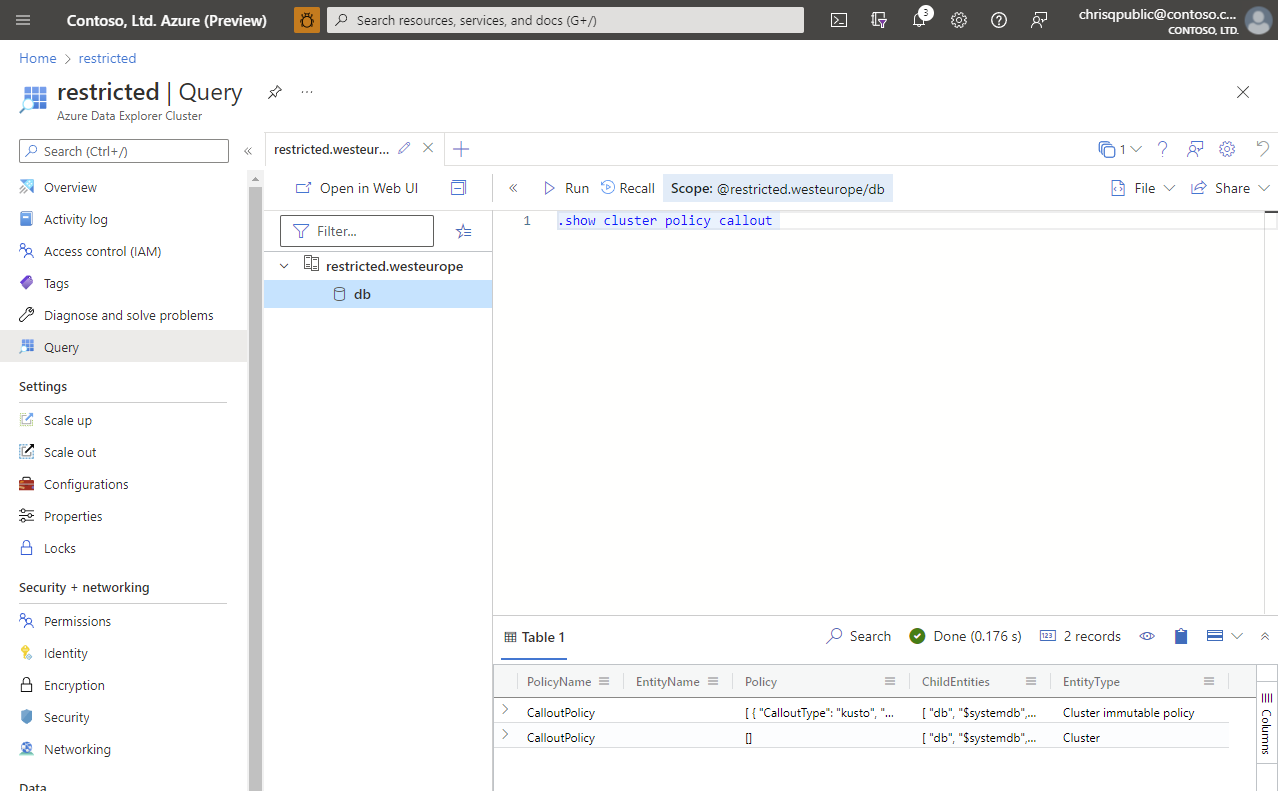The width and height of the screenshot is (1278, 791).
Task: Collapse the results panel with double chevron
Action: [x=1265, y=636]
